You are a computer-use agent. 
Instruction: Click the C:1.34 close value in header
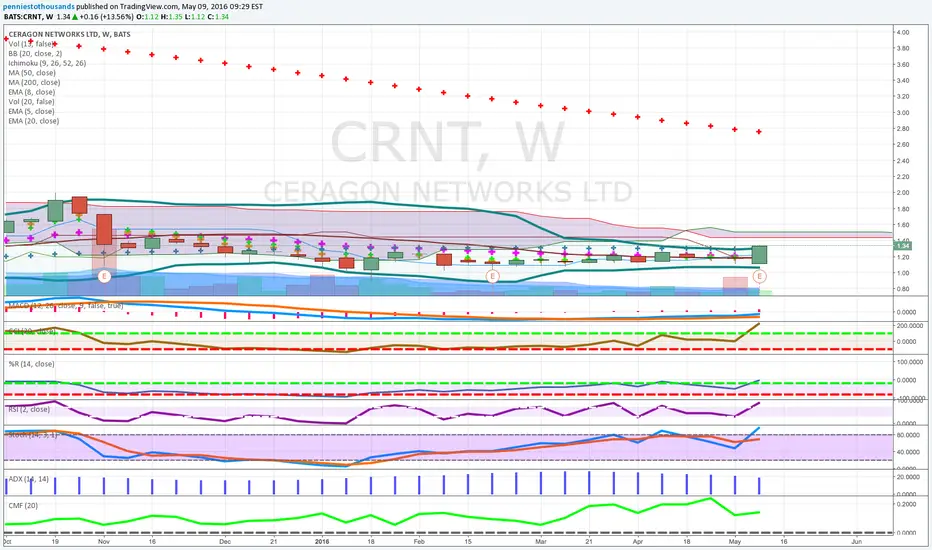point(218,17)
